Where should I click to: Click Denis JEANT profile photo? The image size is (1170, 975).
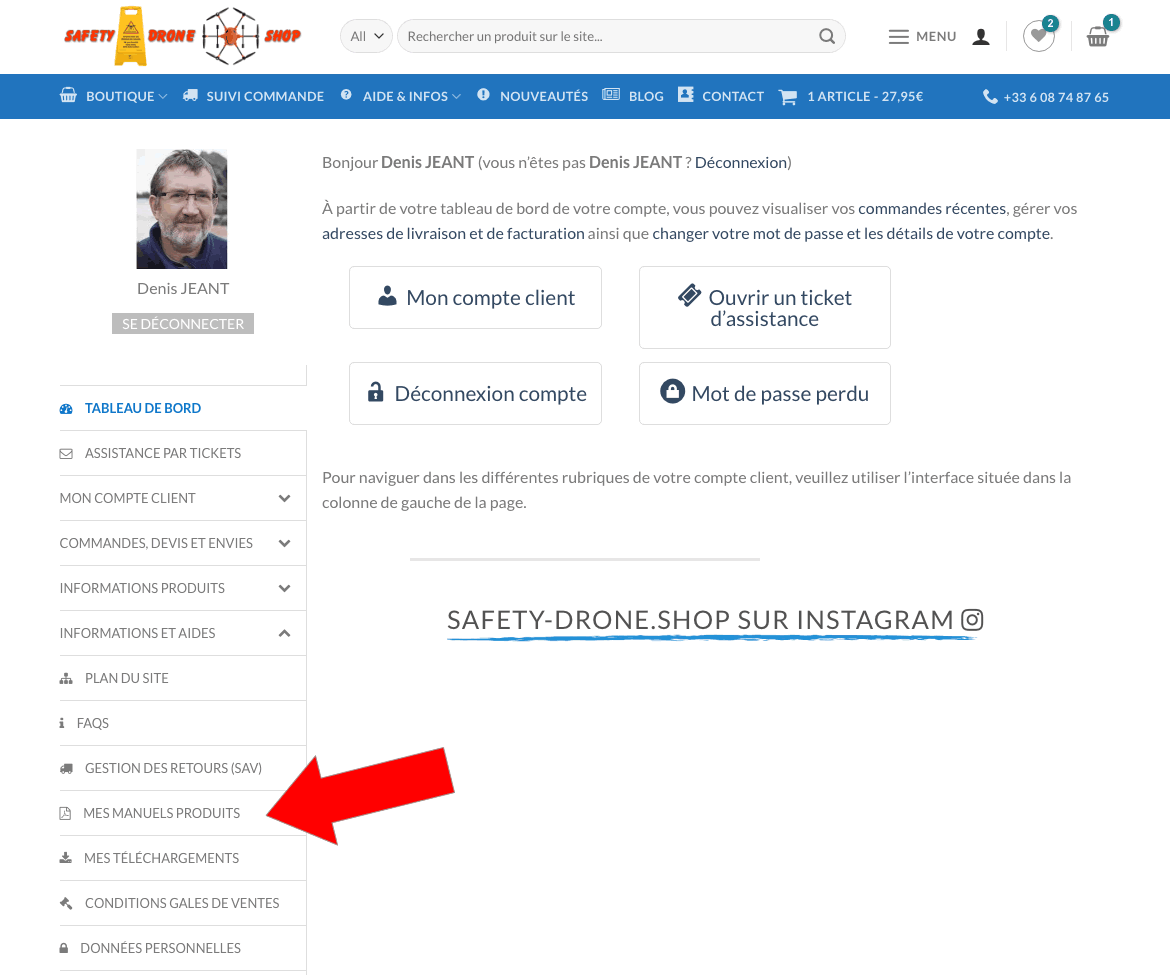click(182, 209)
